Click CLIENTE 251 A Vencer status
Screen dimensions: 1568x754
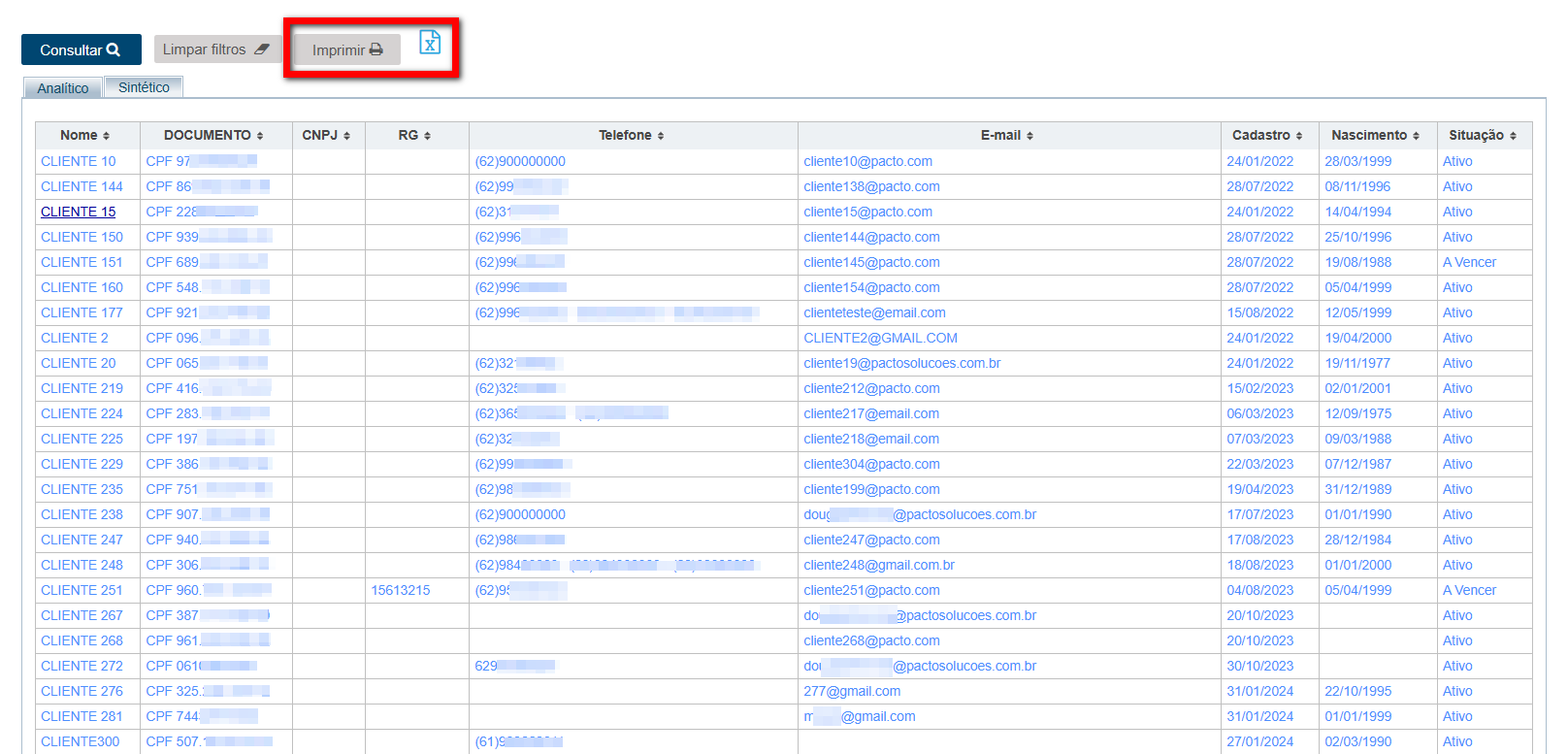coord(1469,590)
